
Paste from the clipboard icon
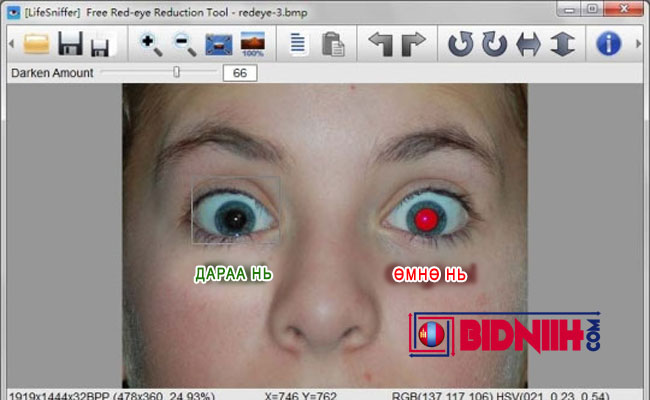[x=333, y=44]
